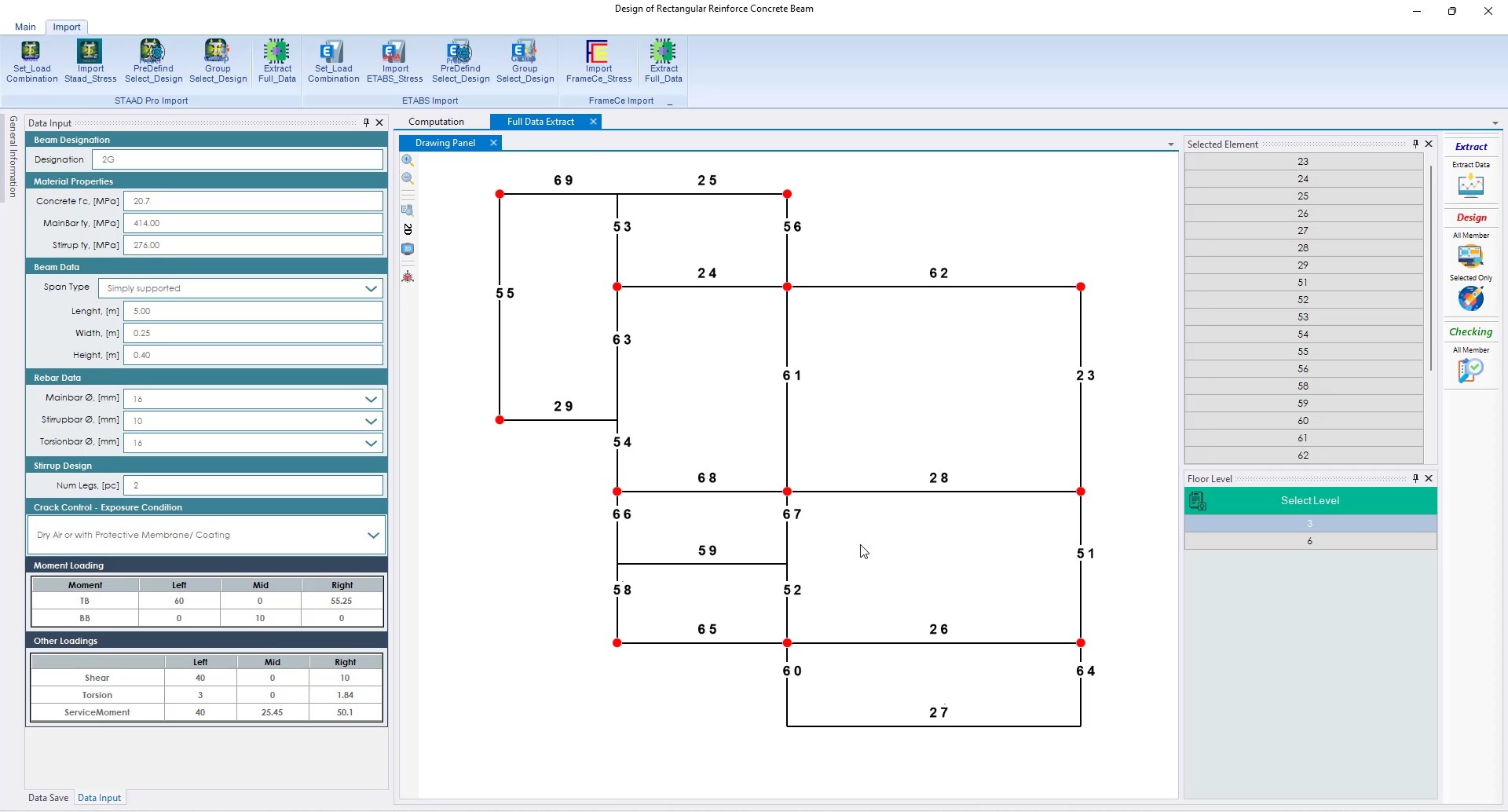1508x812 pixels.
Task: Open General Information side tab
Action: [13, 157]
